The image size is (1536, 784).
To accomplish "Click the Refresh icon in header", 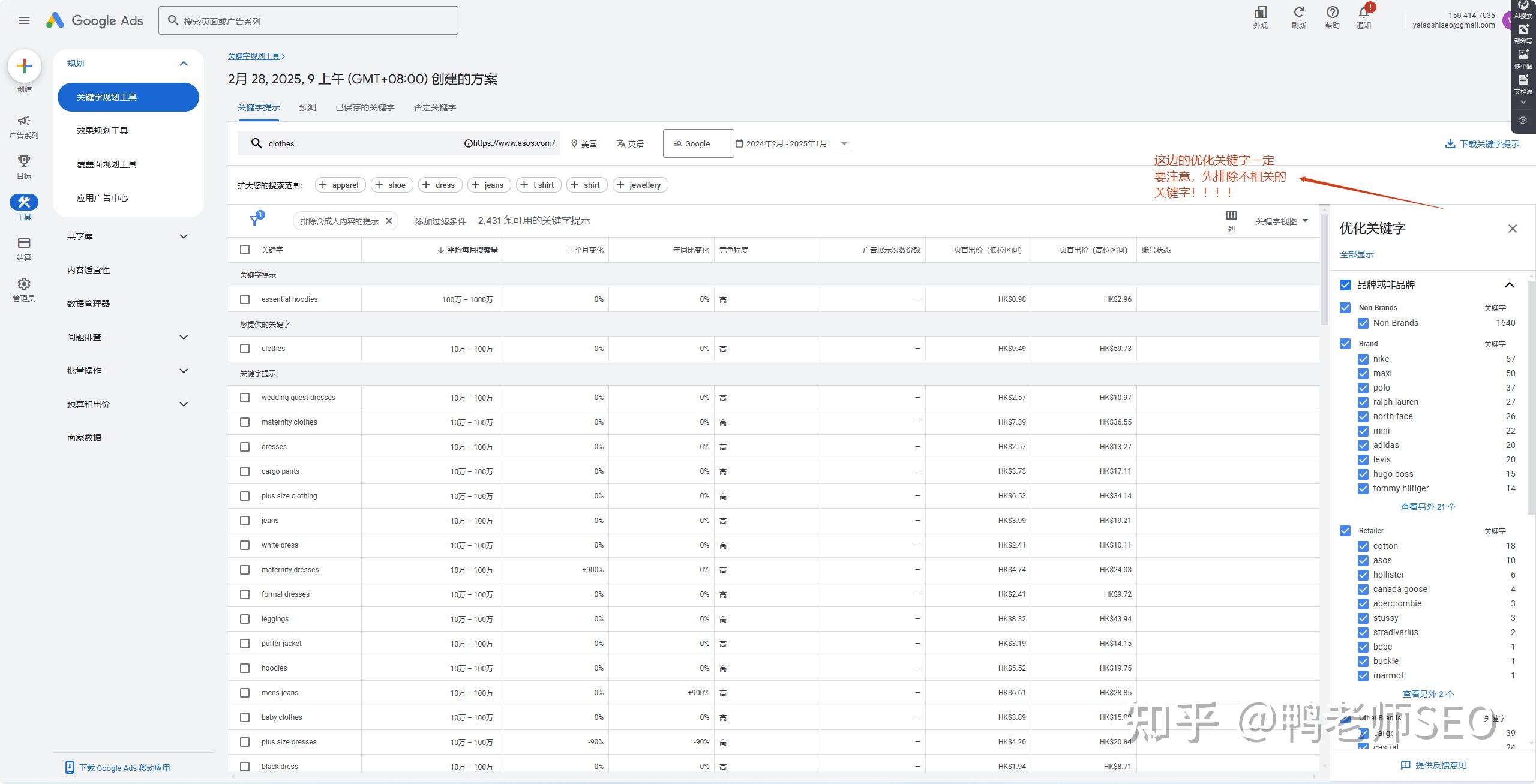I will point(1298,13).
